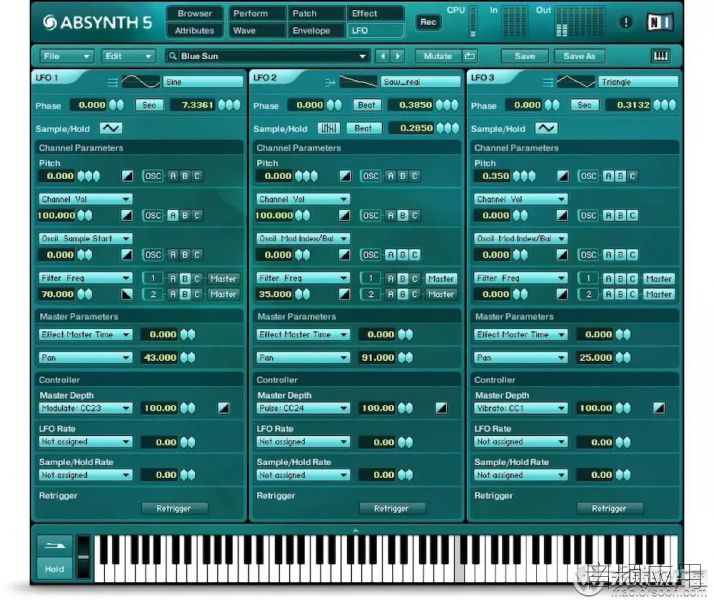The image size is (714, 600).
Task: Open LFO 1 Oscil Sample Start dropdown
Action: click(86, 239)
